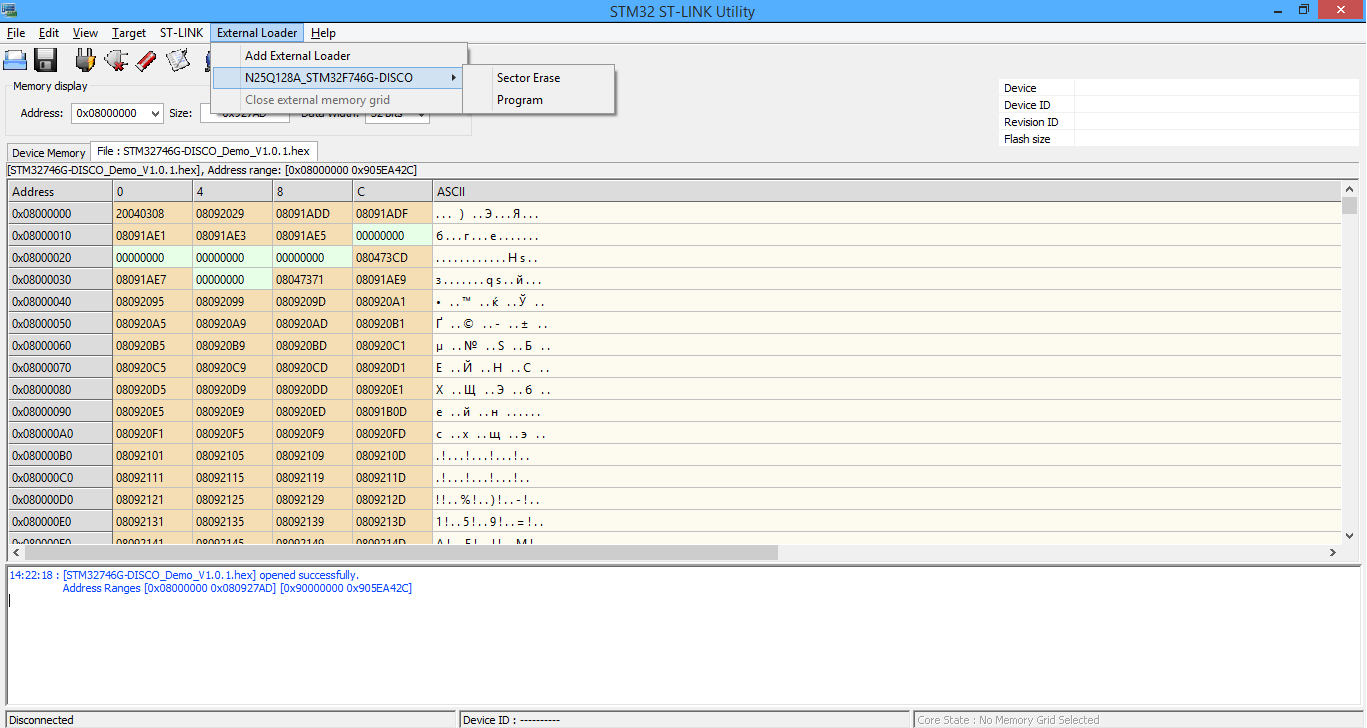This screenshot has width=1367, height=728.
Task: Select N25Q128A_STM32F746G-DISCO loader entry
Action: (339, 78)
